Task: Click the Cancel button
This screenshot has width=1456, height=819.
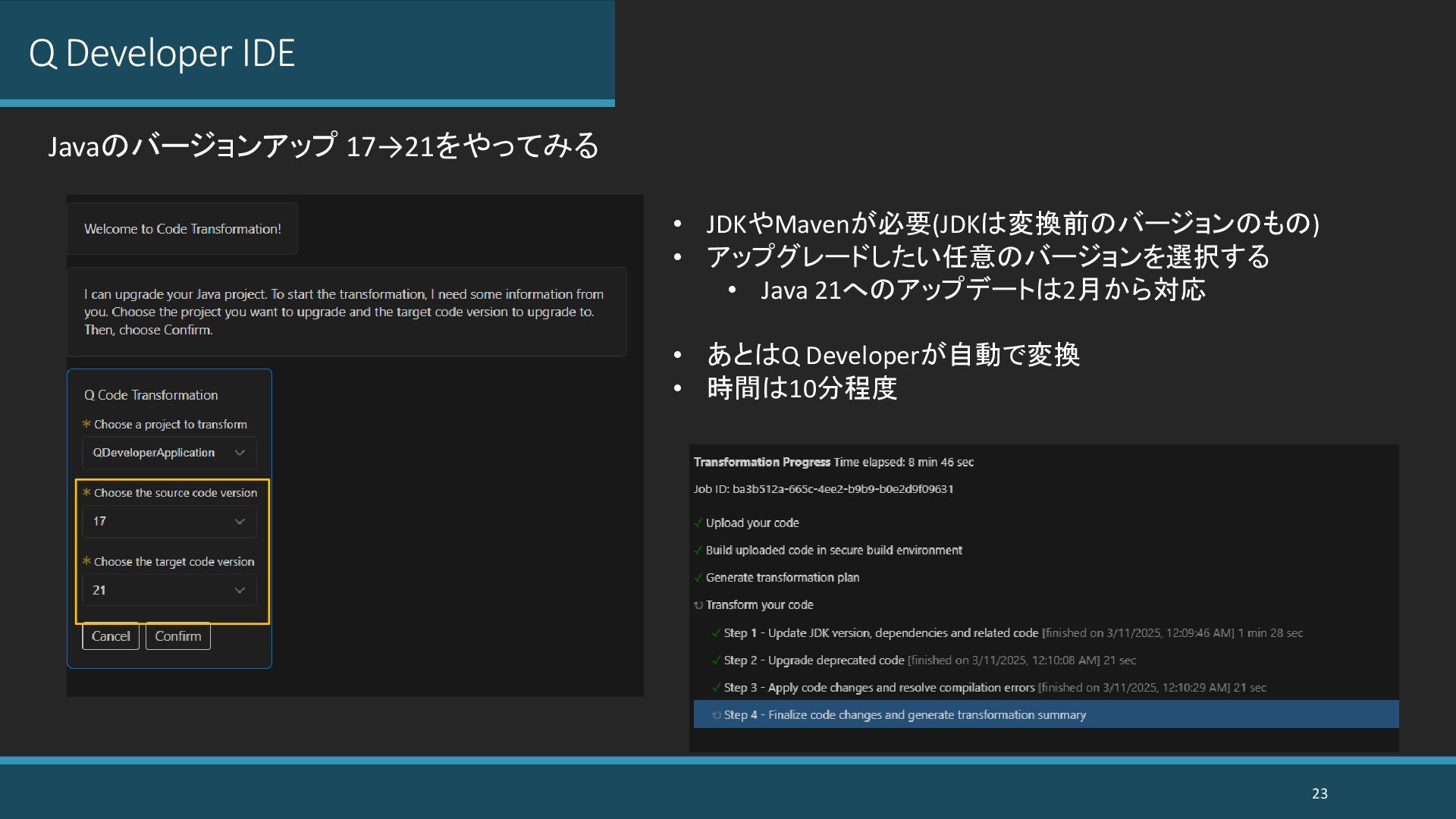Action: click(x=111, y=636)
